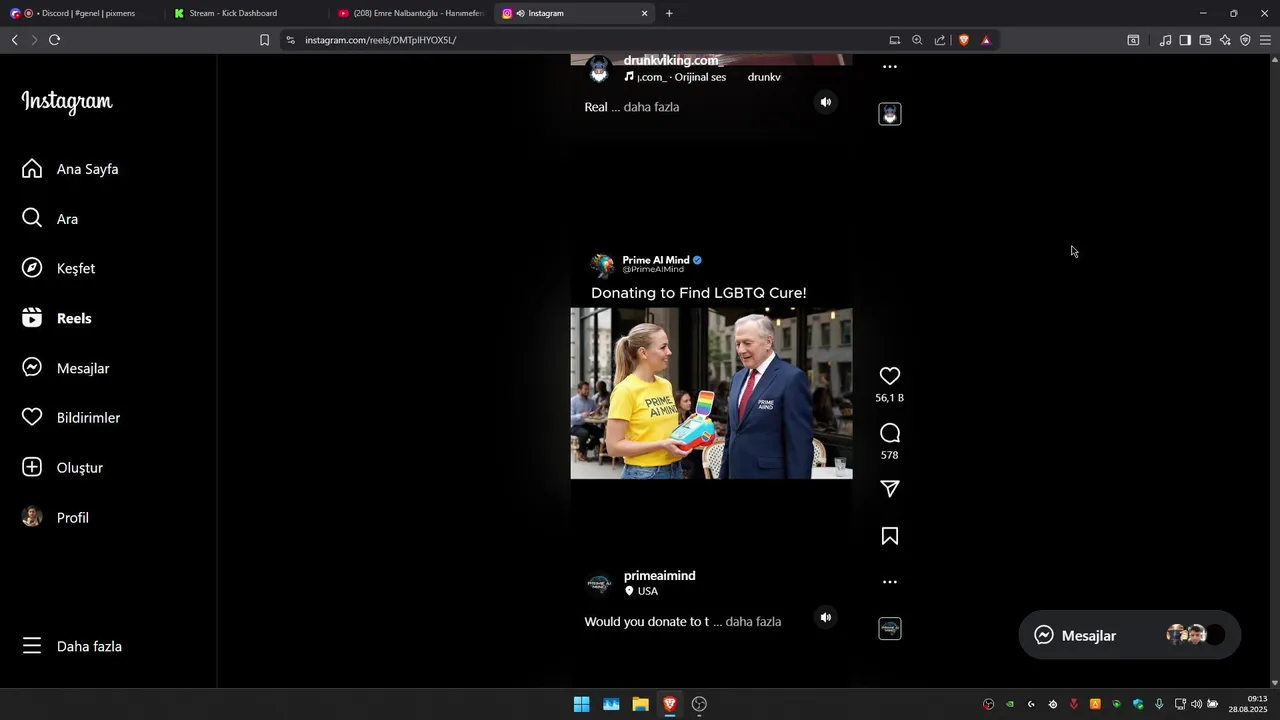The width and height of the screenshot is (1280, 720).
Task: Open Ana Sayfa home in Instagram sidebar
Action: click(x=70, y=169)
